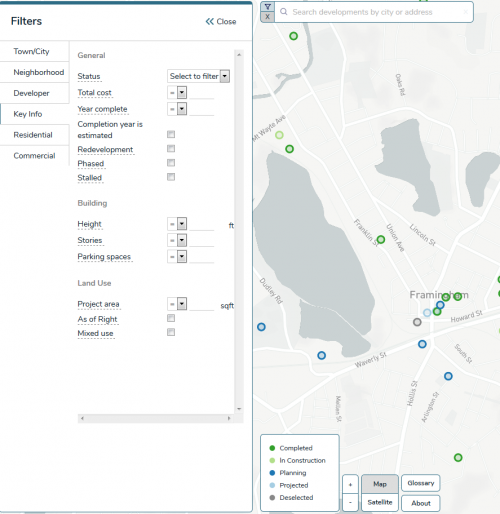Click the gray deselected marker near Framingham

(417, 322)
